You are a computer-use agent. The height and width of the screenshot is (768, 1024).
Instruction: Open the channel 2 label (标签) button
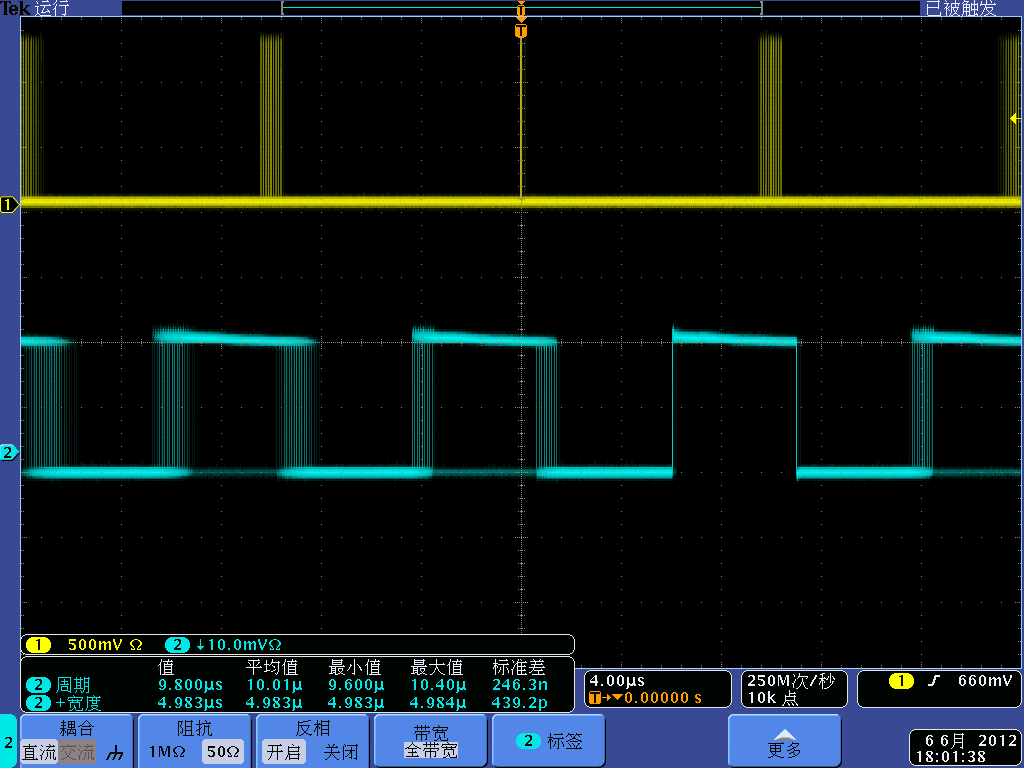pyautogui.click(x=549, y=741)
